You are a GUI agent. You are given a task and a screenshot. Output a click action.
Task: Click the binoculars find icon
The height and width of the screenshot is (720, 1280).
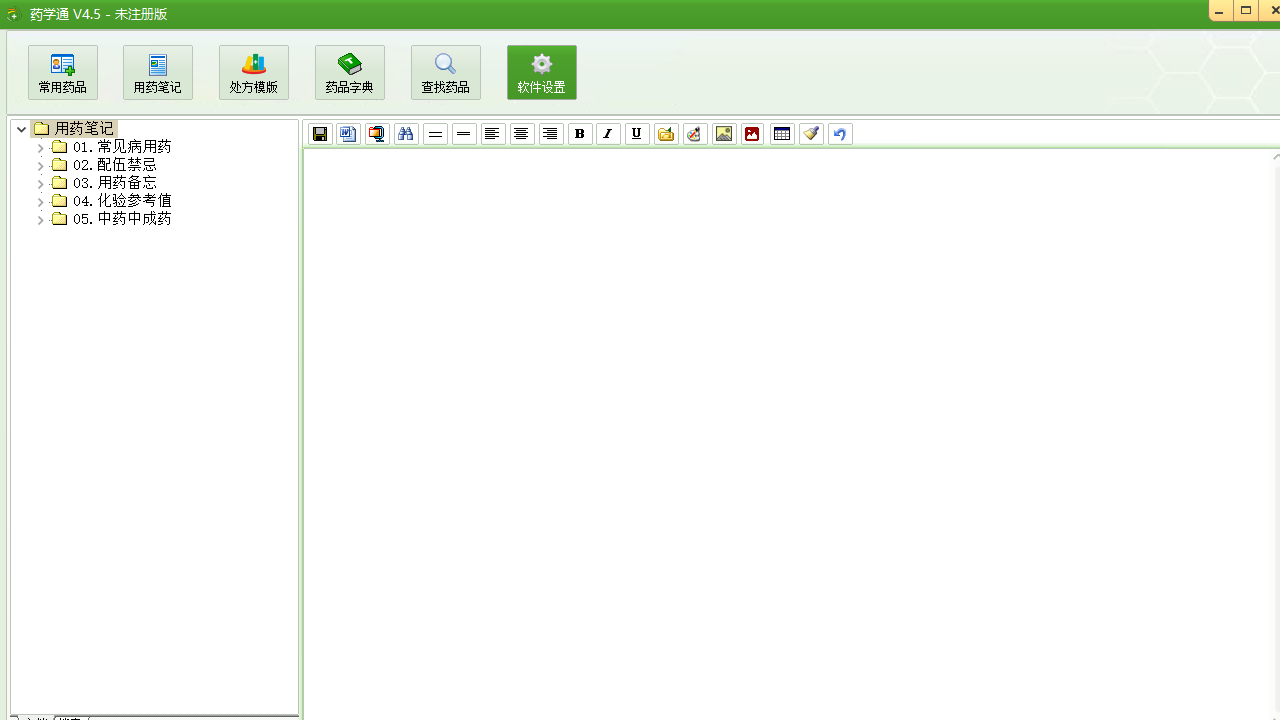[406, 134]
